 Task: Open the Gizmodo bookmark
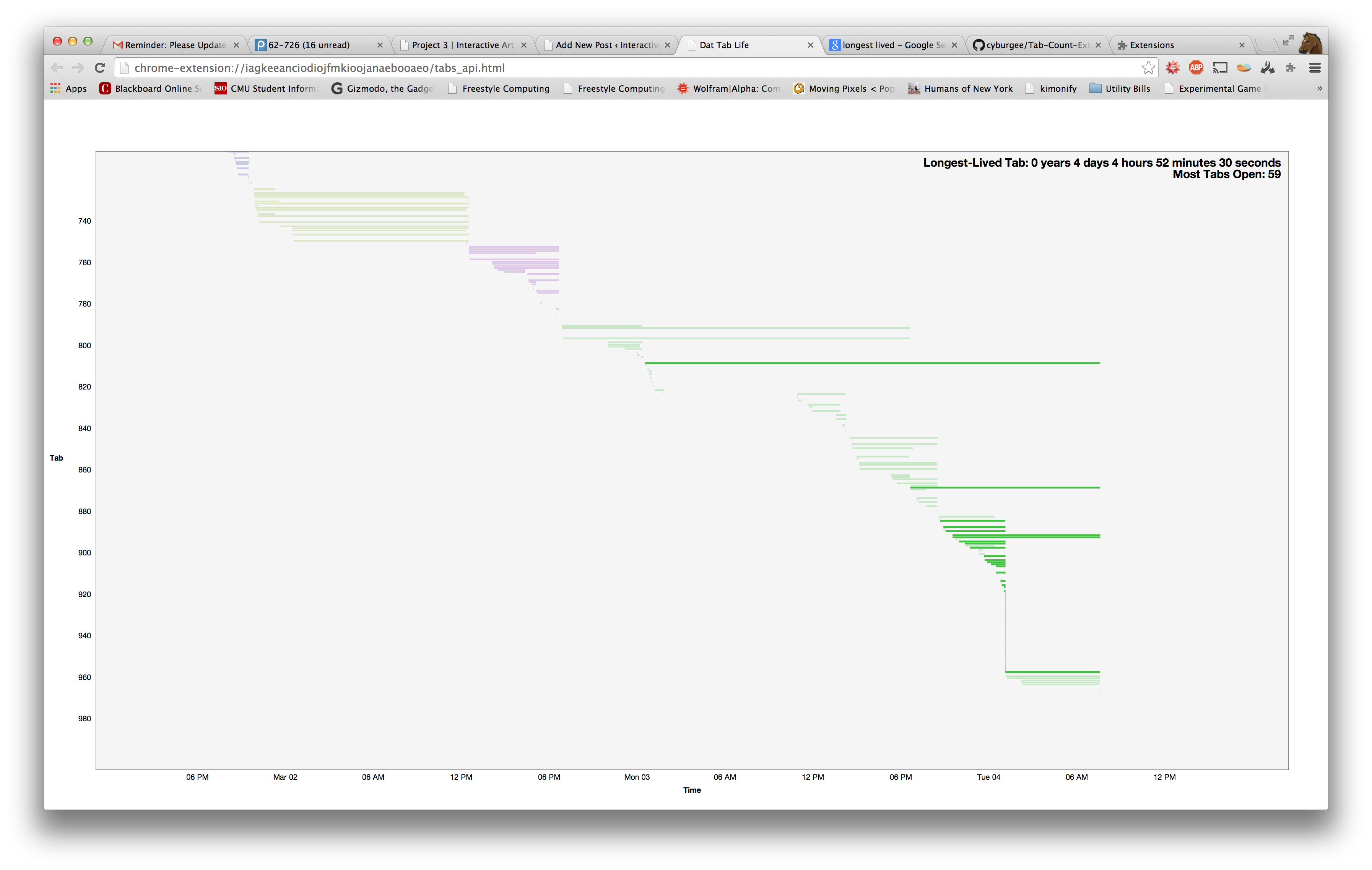(382, 88)
